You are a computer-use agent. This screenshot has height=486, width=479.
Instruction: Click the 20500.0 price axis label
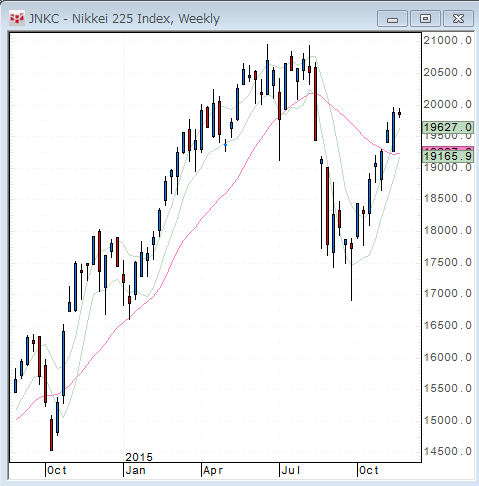[447, 72]
